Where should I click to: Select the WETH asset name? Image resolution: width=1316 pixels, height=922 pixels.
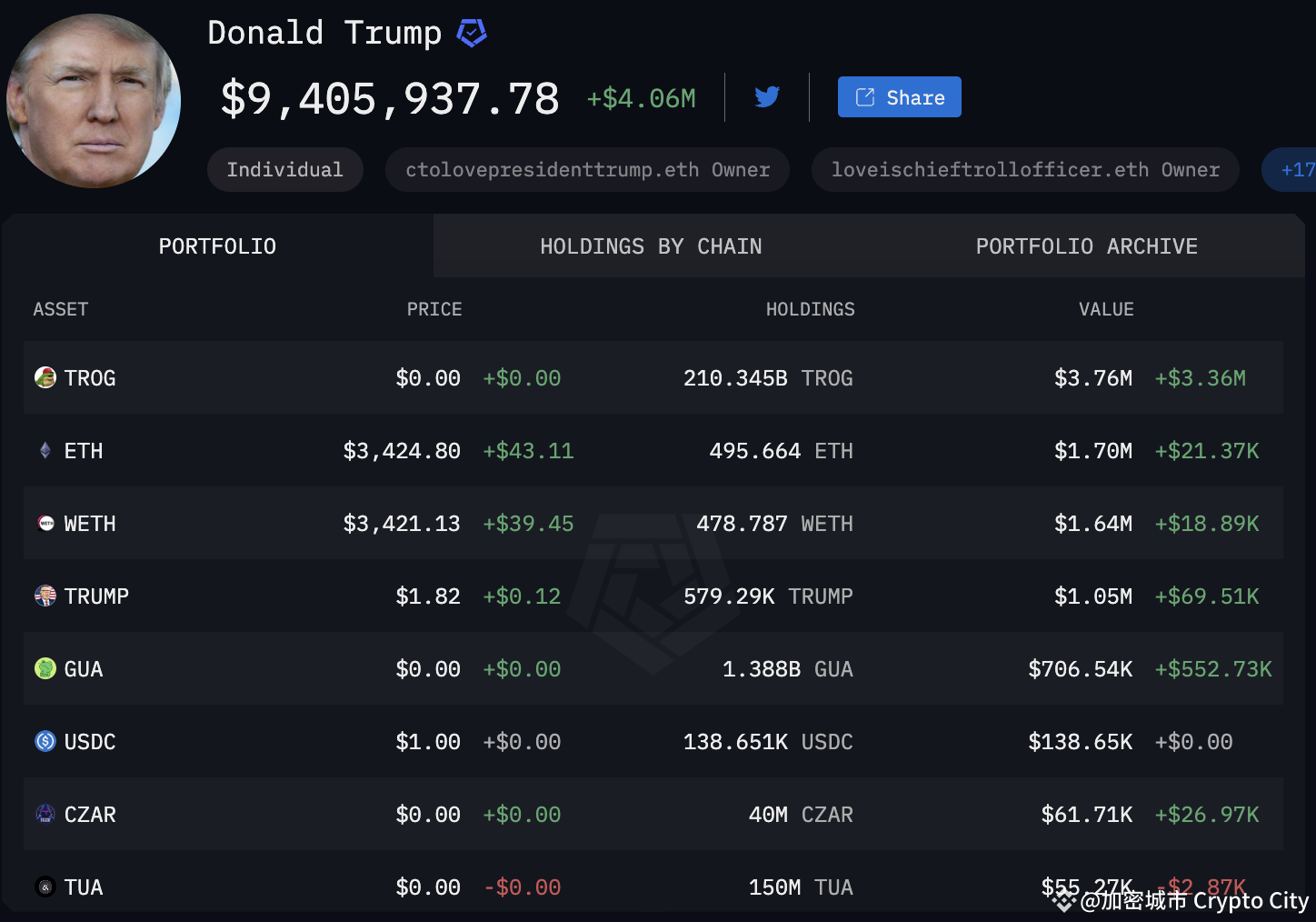[x=90, y=524]
